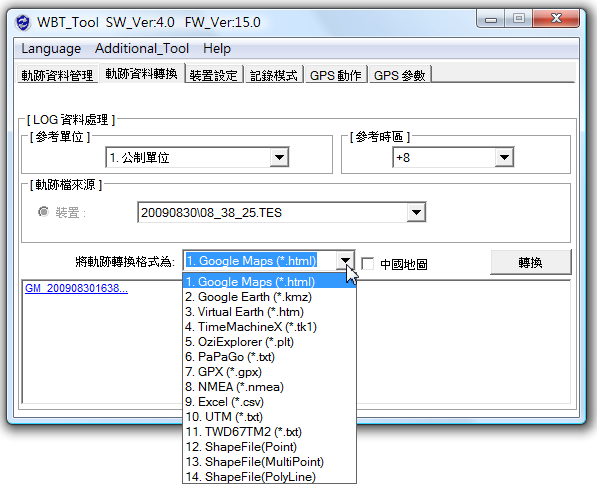Minimize the WBT_Tool window
Screen dimensions: 597x486
pyautogui.click(x=491, y=19)
